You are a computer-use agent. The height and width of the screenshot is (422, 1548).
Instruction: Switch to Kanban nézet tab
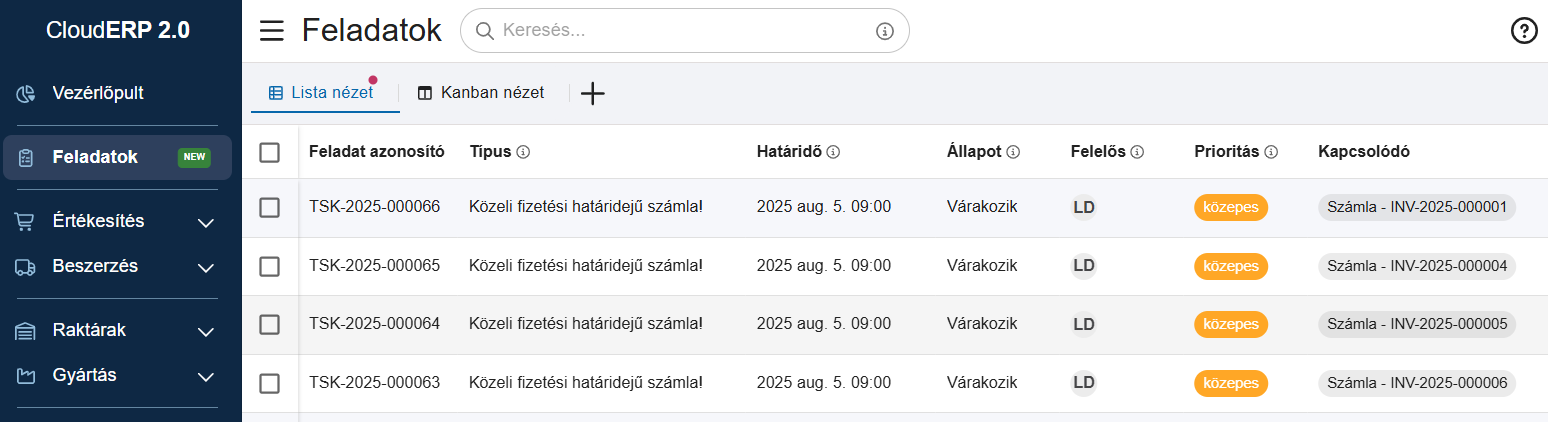[481, 93]
